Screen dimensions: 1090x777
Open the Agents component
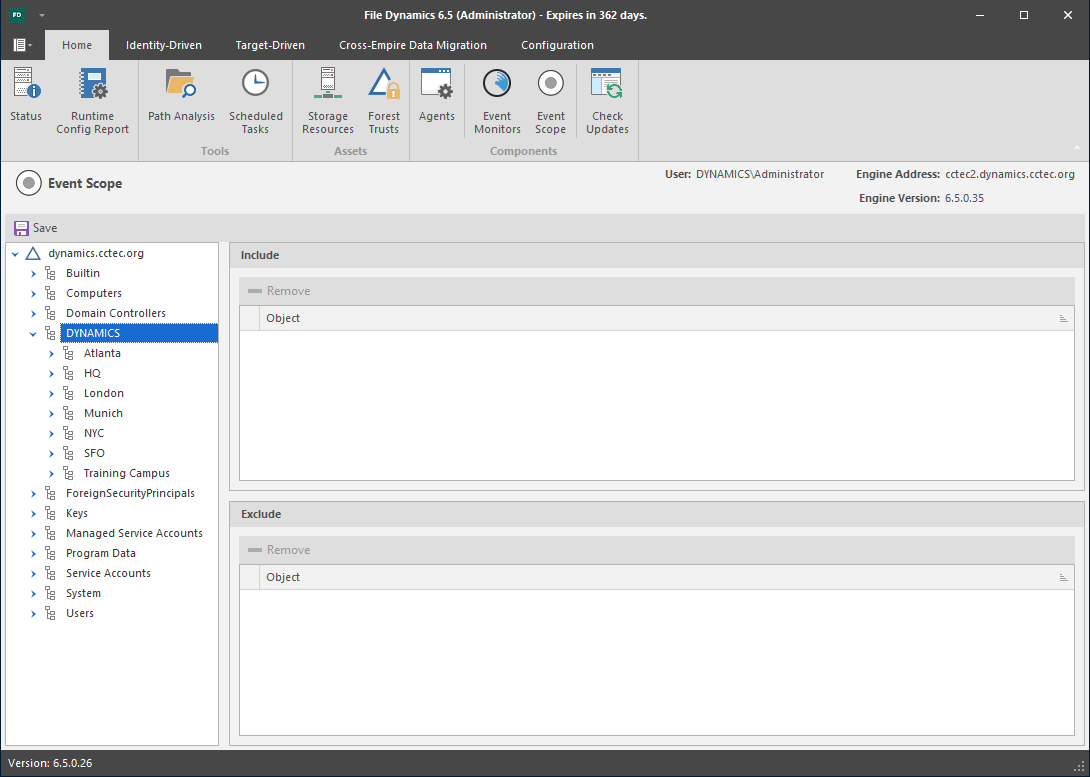[x=437, y=98]
